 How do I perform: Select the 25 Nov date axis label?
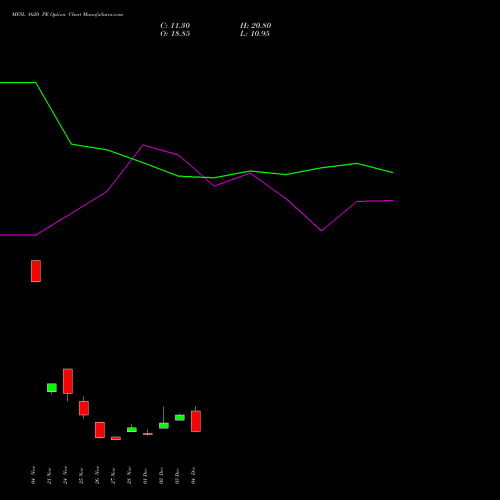pos(81,475)
